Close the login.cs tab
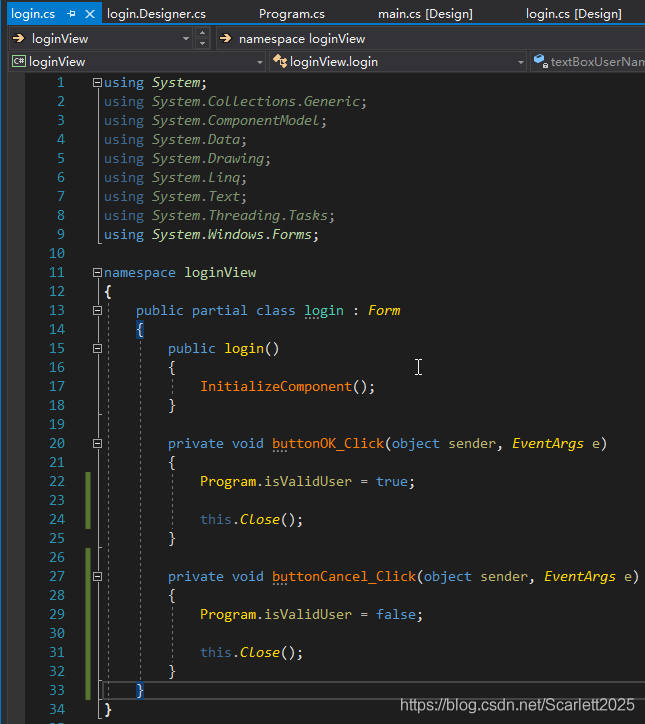The image size is (645, 724). point(90,14)
